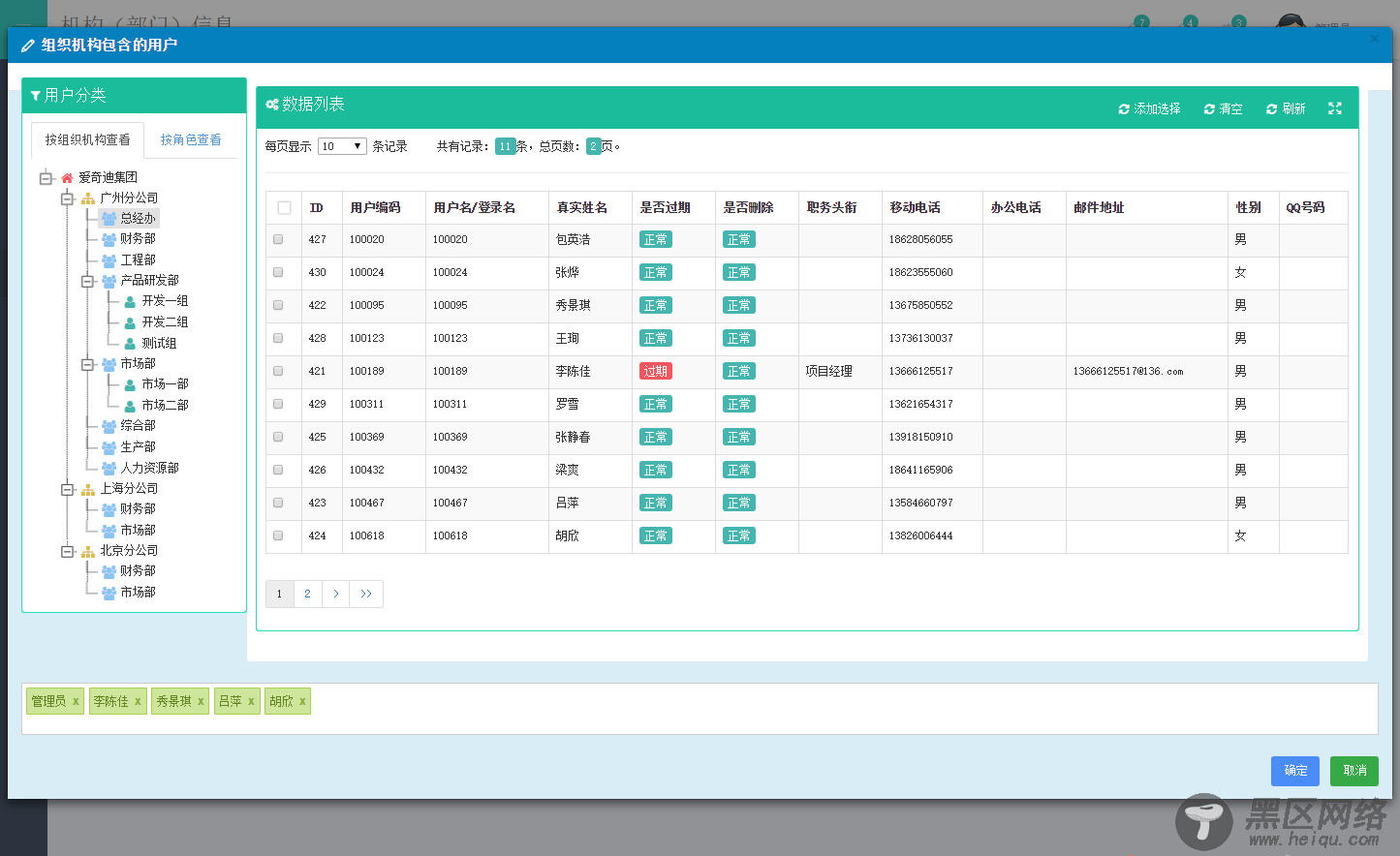Viewport: 1400px width, 856px height.
Task: Click the organization icon beside 广州分公司
Action: (x=88, y=199)
